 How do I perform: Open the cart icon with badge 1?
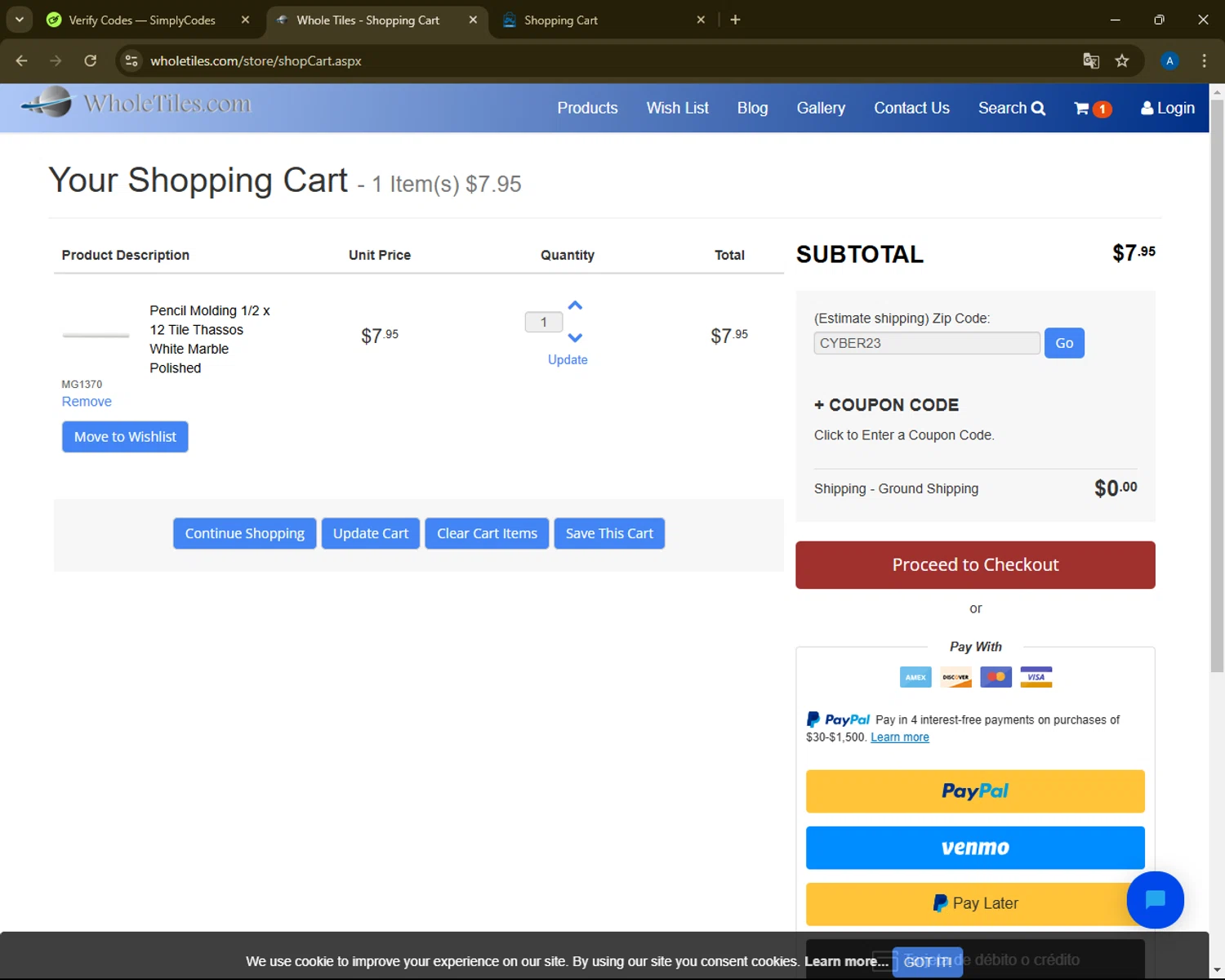tap(1092, 109)
